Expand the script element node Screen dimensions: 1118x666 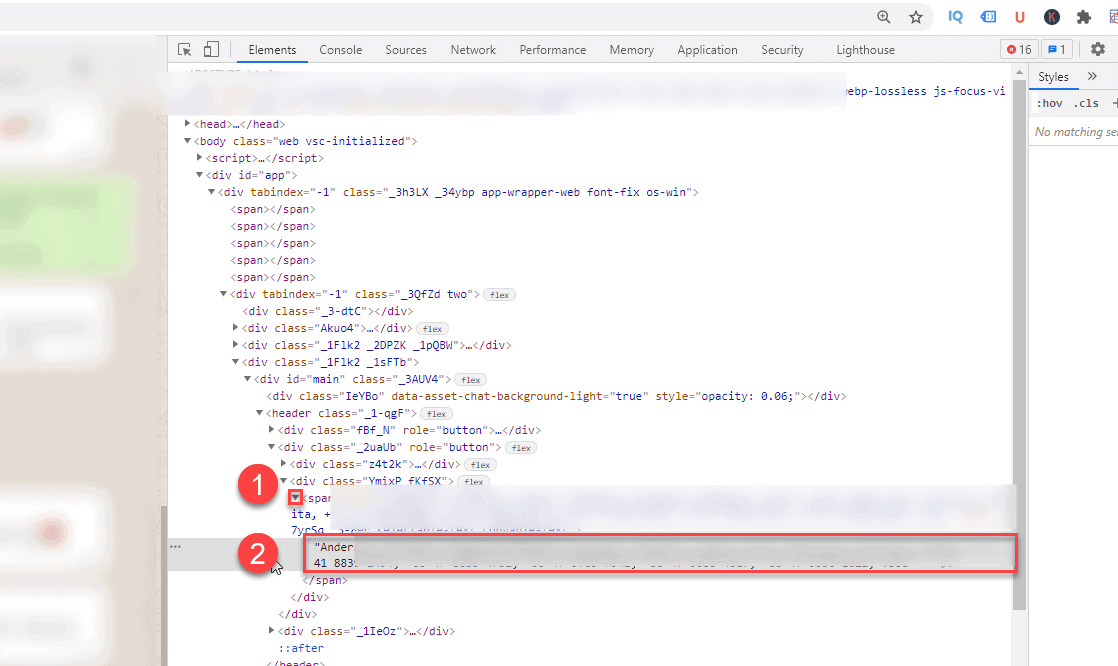(x=200, y=158)
